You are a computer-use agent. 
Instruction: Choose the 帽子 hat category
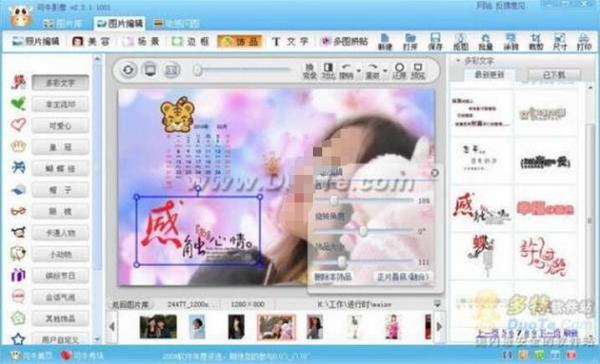pyautogui.click(x=60, y=190)
